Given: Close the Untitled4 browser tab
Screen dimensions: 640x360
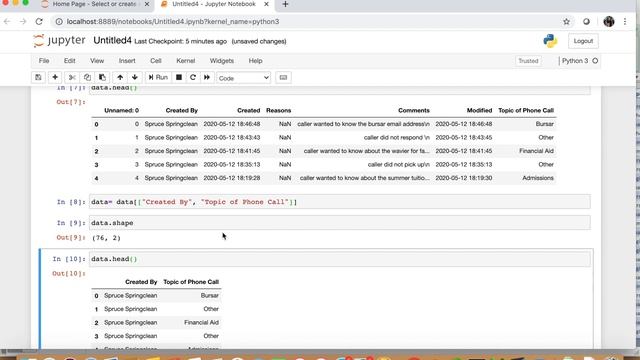Looking at the screenshot, I should coord(266,4).
